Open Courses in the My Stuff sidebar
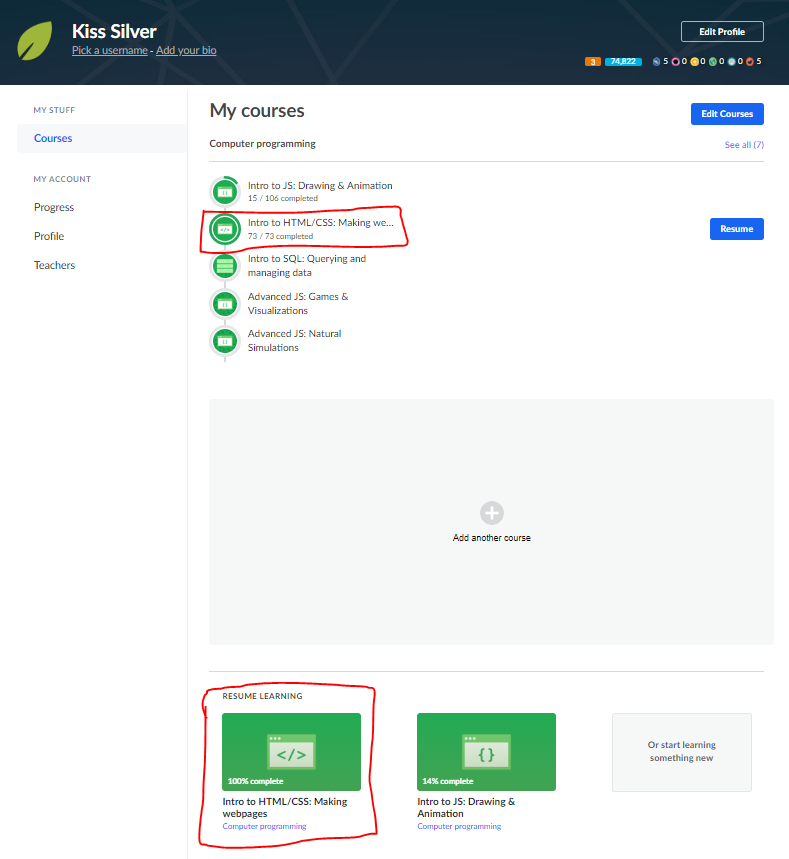This screenshot has width=789, height=859. pos(102,138)
